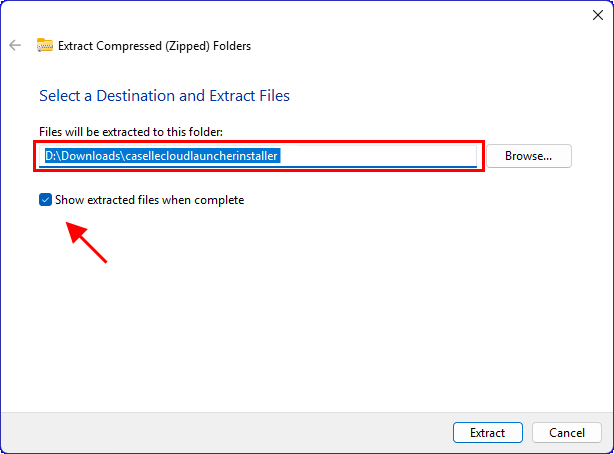This screenshot has height=454, width=614.
Task: Click the zipped folder icon in the title
Action: [x=45, y=45]
